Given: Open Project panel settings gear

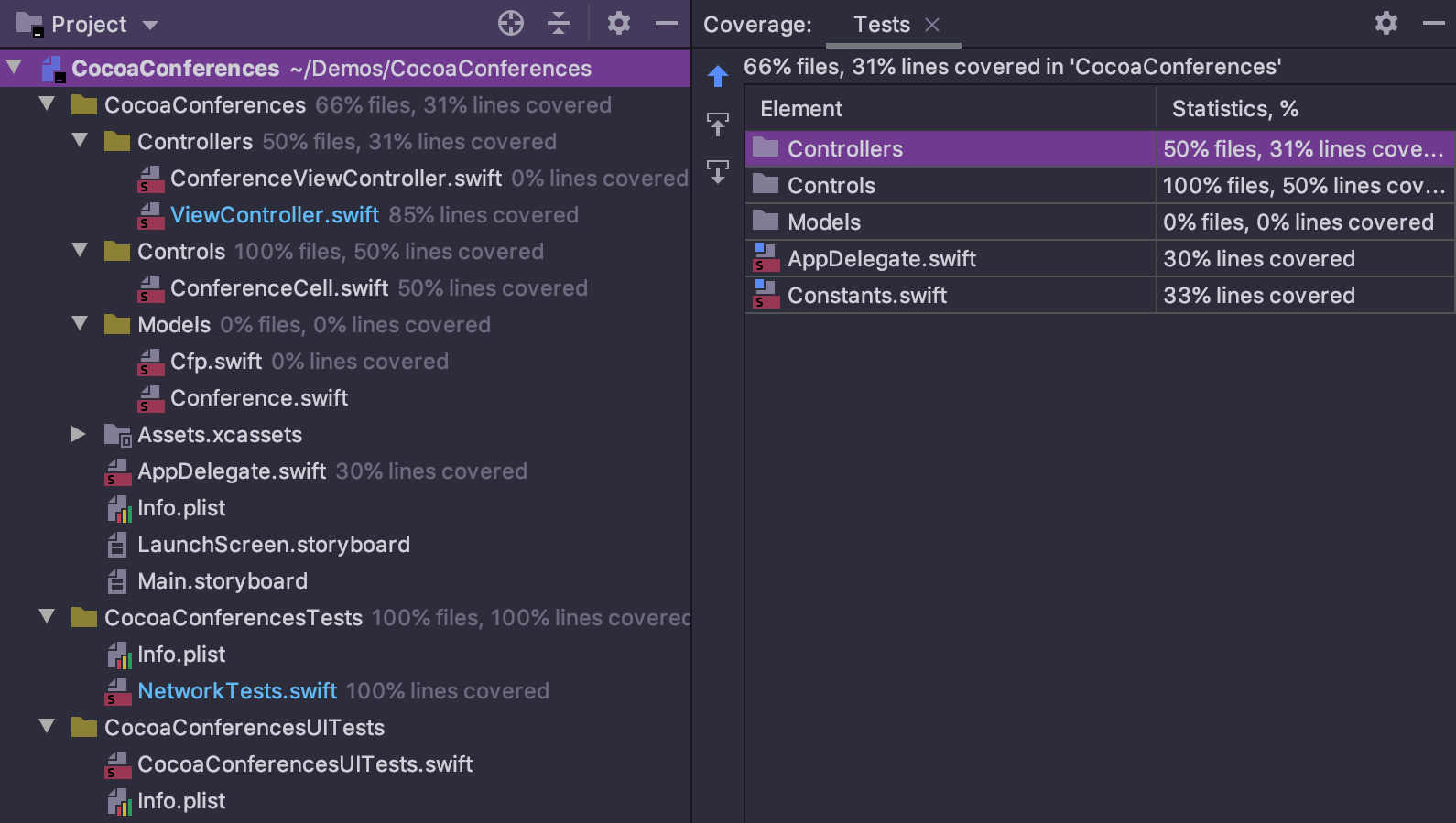Looking at the screenshot, I should click(x=619, y=23).
